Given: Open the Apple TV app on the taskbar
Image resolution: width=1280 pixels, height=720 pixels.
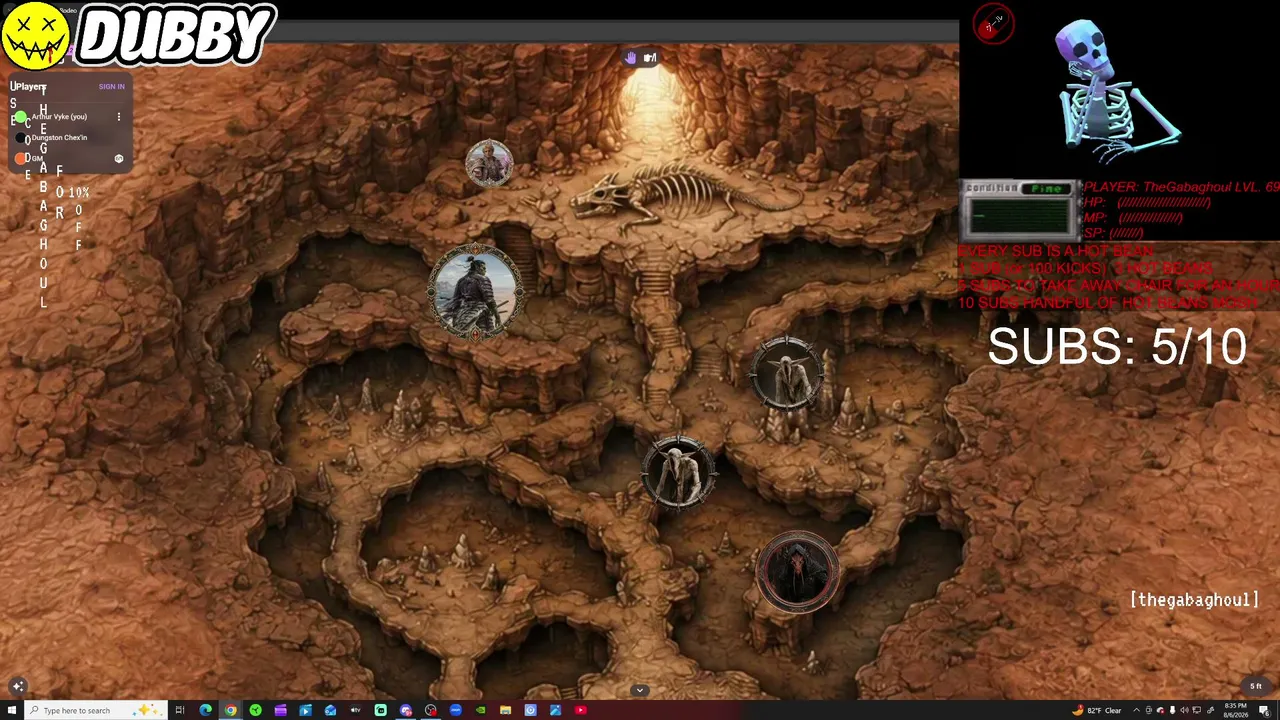Looking at the screenshot, I should pyautogui.click(x=356, y=710).
